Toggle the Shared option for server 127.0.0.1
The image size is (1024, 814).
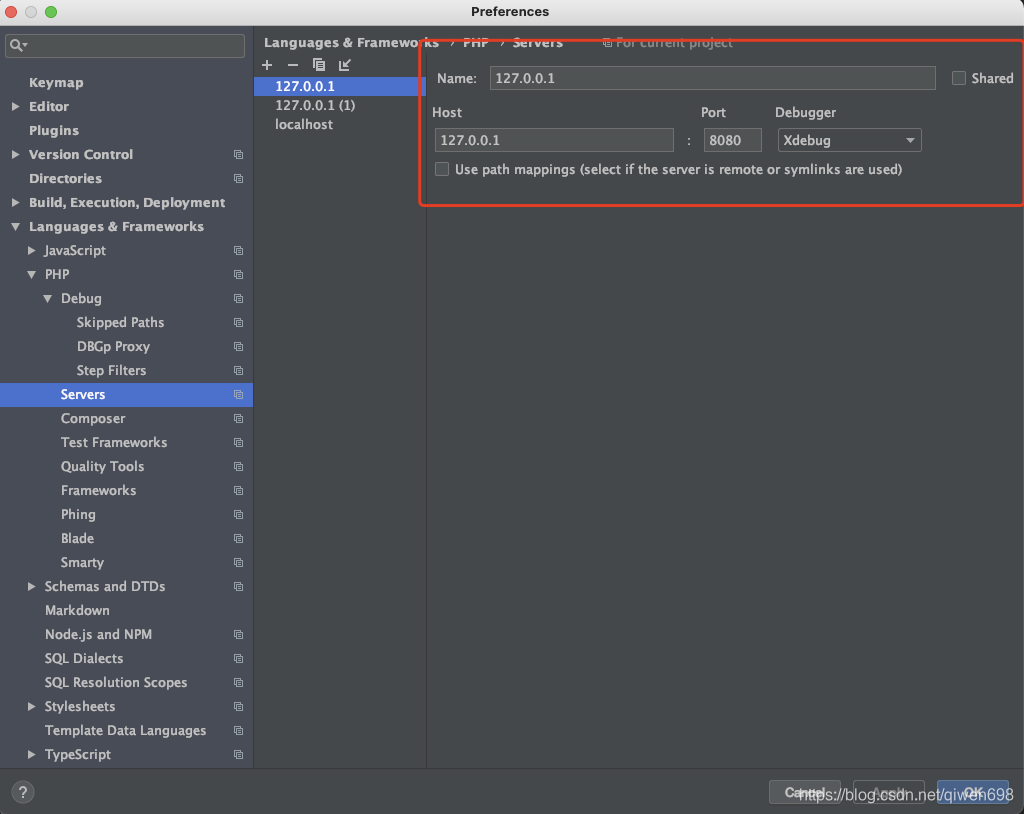957,77
